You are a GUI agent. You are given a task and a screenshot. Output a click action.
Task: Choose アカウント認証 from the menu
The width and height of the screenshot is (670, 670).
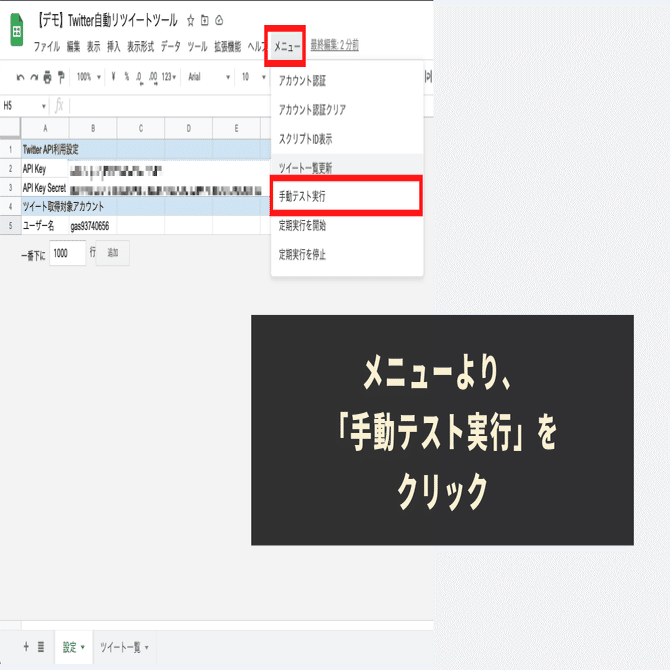(347, 80)
